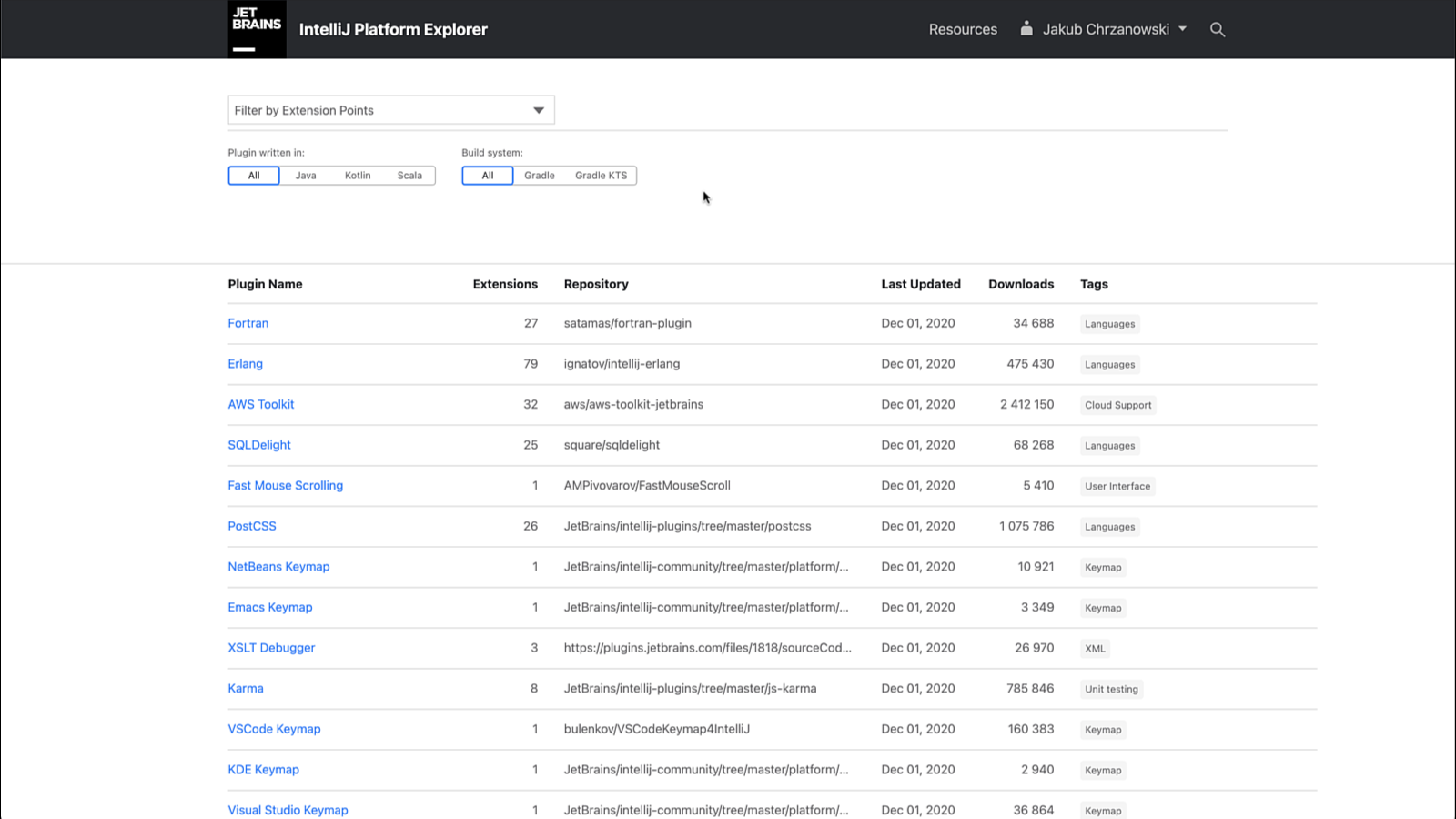Open the Erlang plugin link
Screen dimensions: 1456x819
pos(245,364)
